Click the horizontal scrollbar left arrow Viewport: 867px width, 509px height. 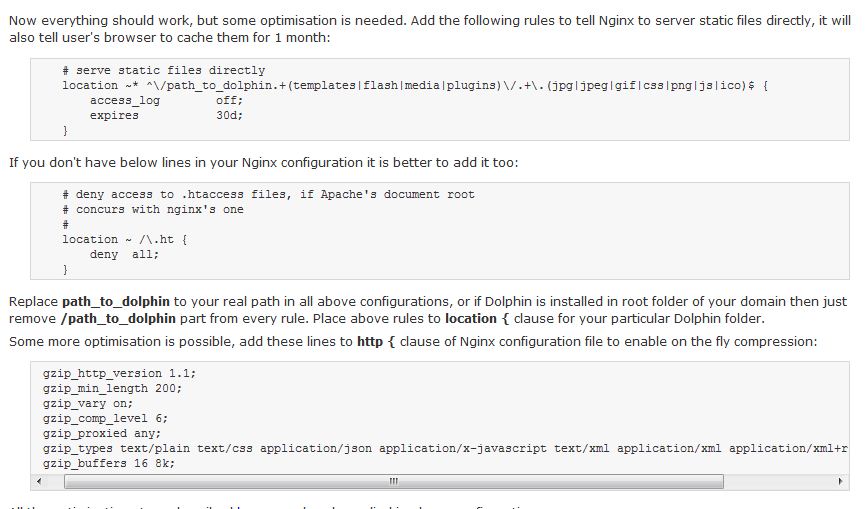coord(39,481)
